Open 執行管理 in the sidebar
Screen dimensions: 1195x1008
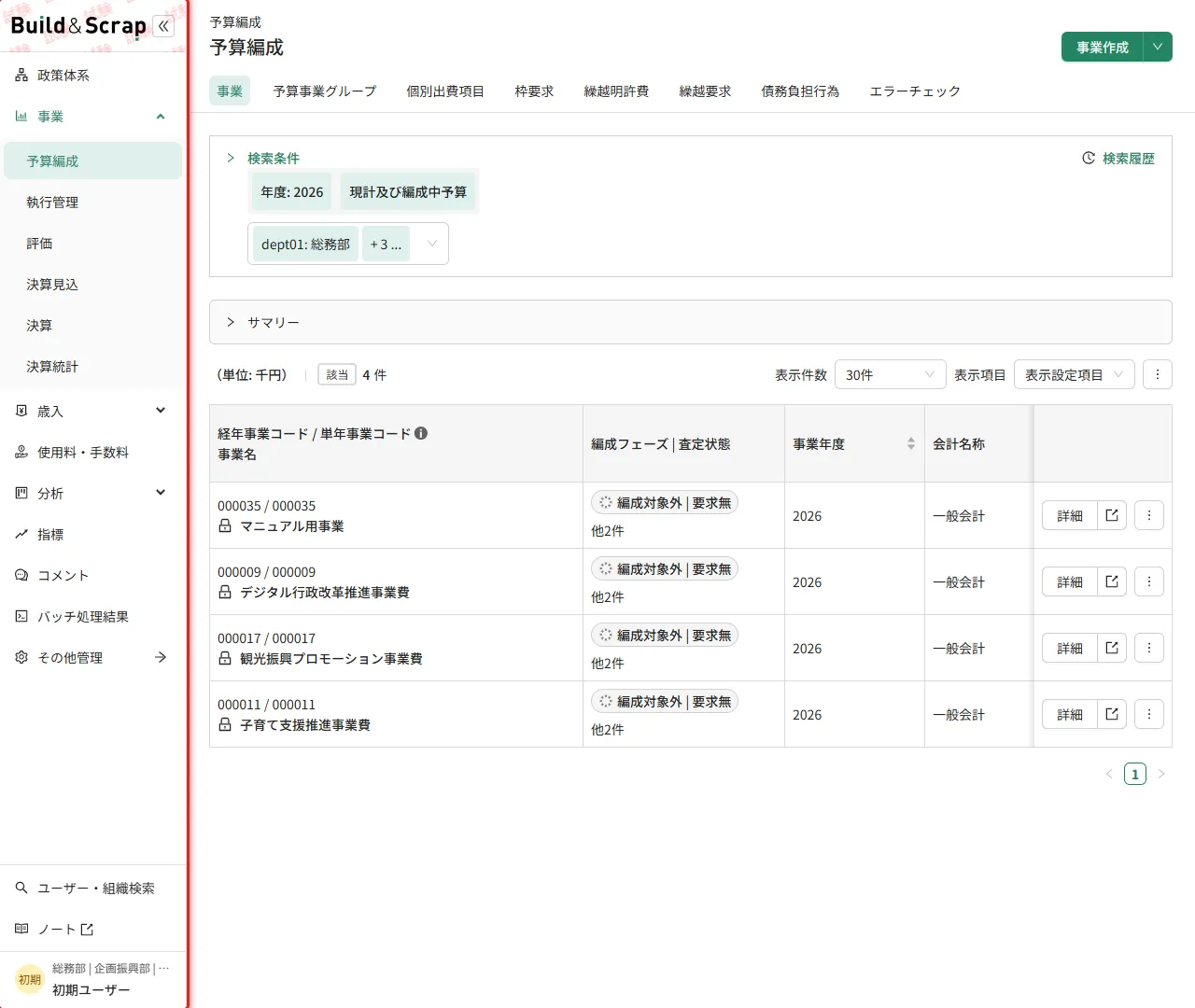tap(93, 203)
